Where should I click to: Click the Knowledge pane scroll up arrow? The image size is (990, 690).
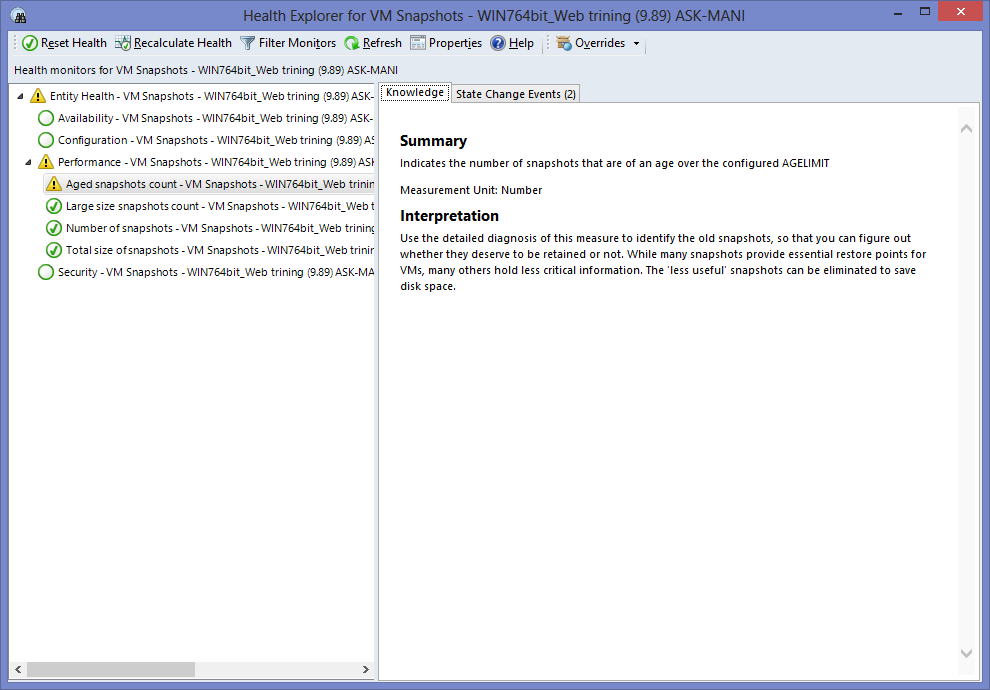(966, 129)
